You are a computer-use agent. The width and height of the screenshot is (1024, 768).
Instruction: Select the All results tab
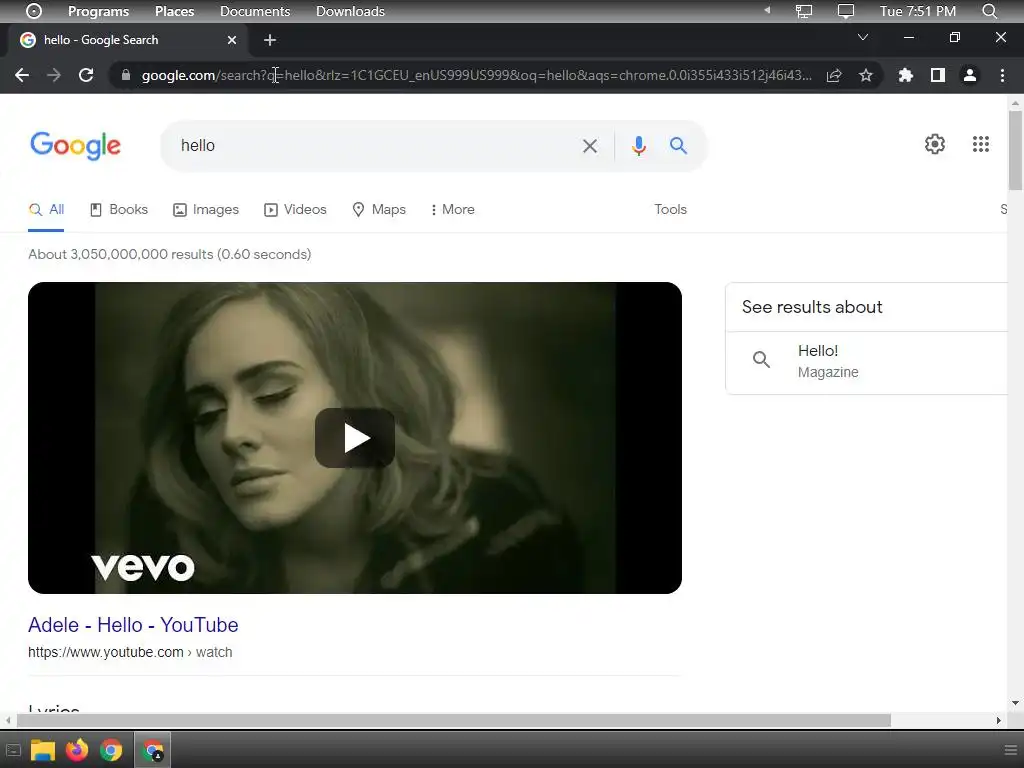[46, 210]
